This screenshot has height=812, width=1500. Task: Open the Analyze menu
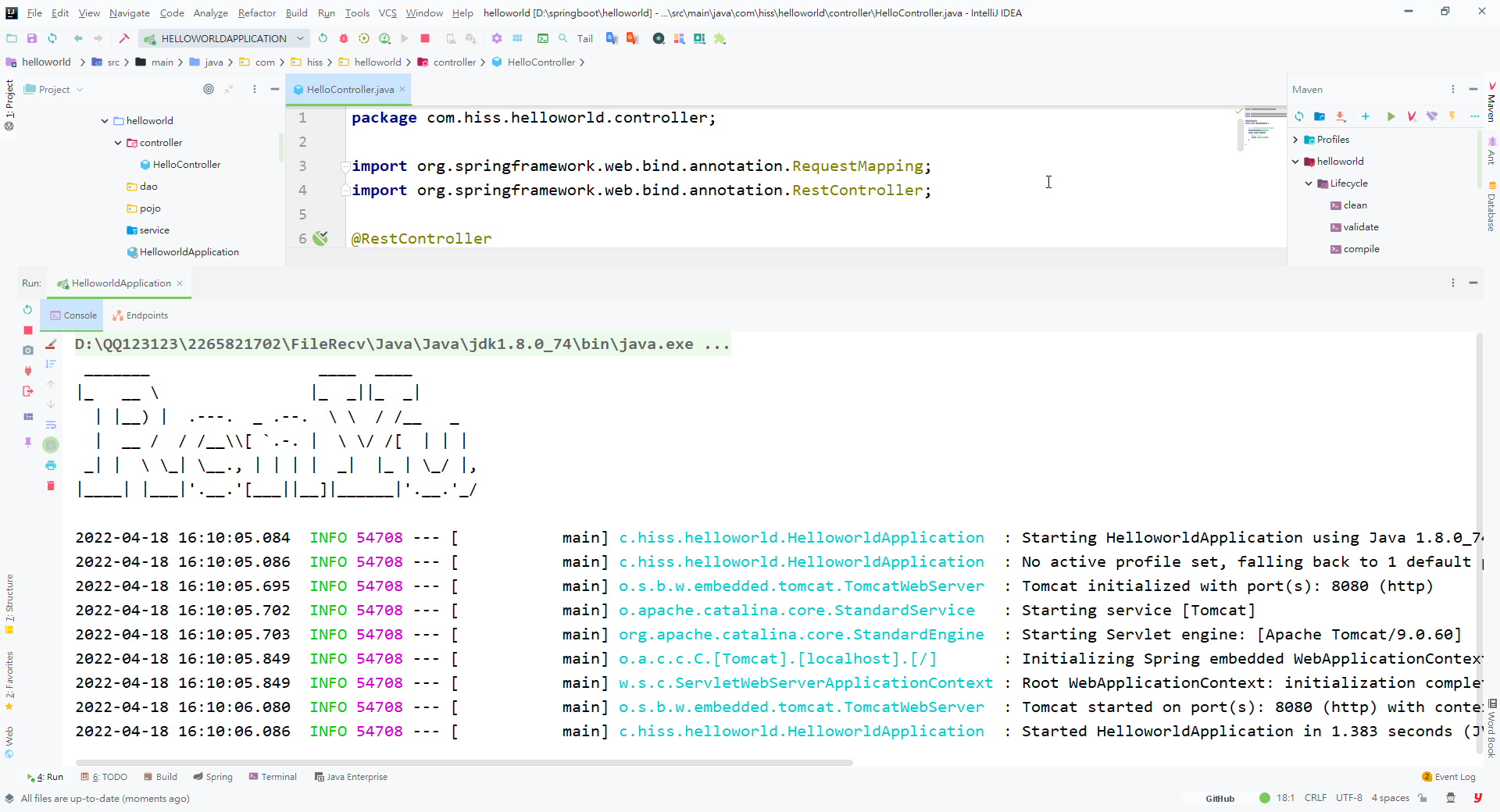211,12
